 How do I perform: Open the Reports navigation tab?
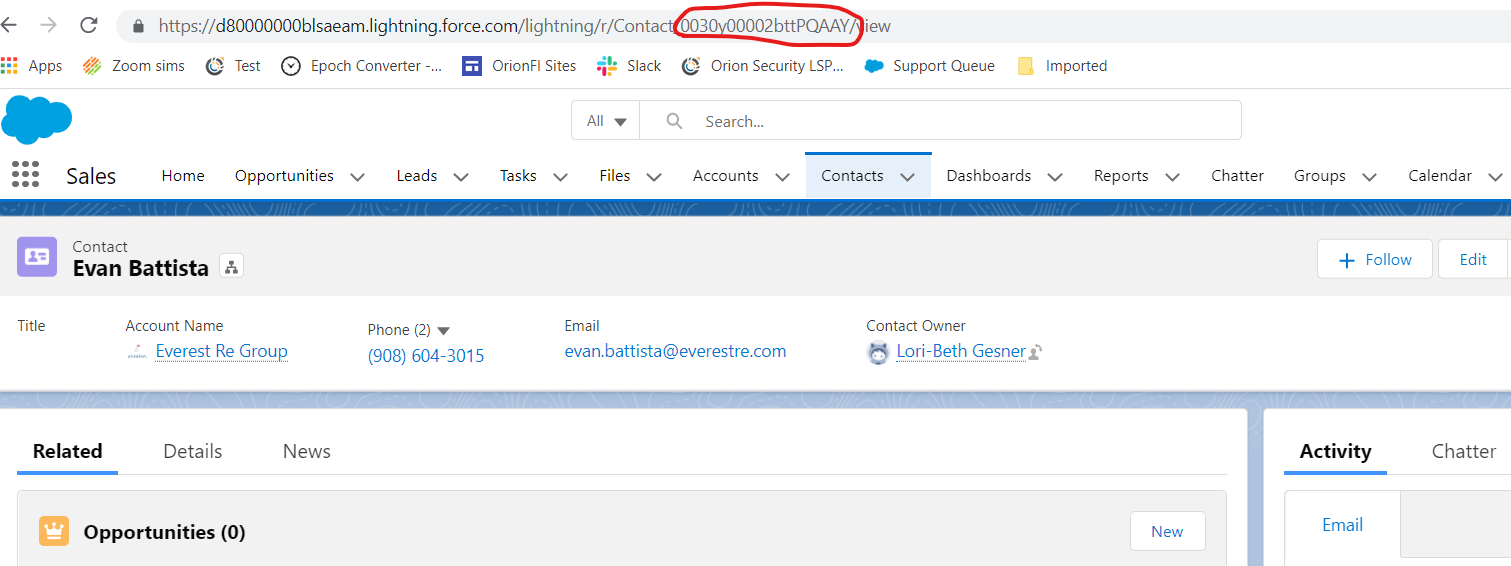1120,176
